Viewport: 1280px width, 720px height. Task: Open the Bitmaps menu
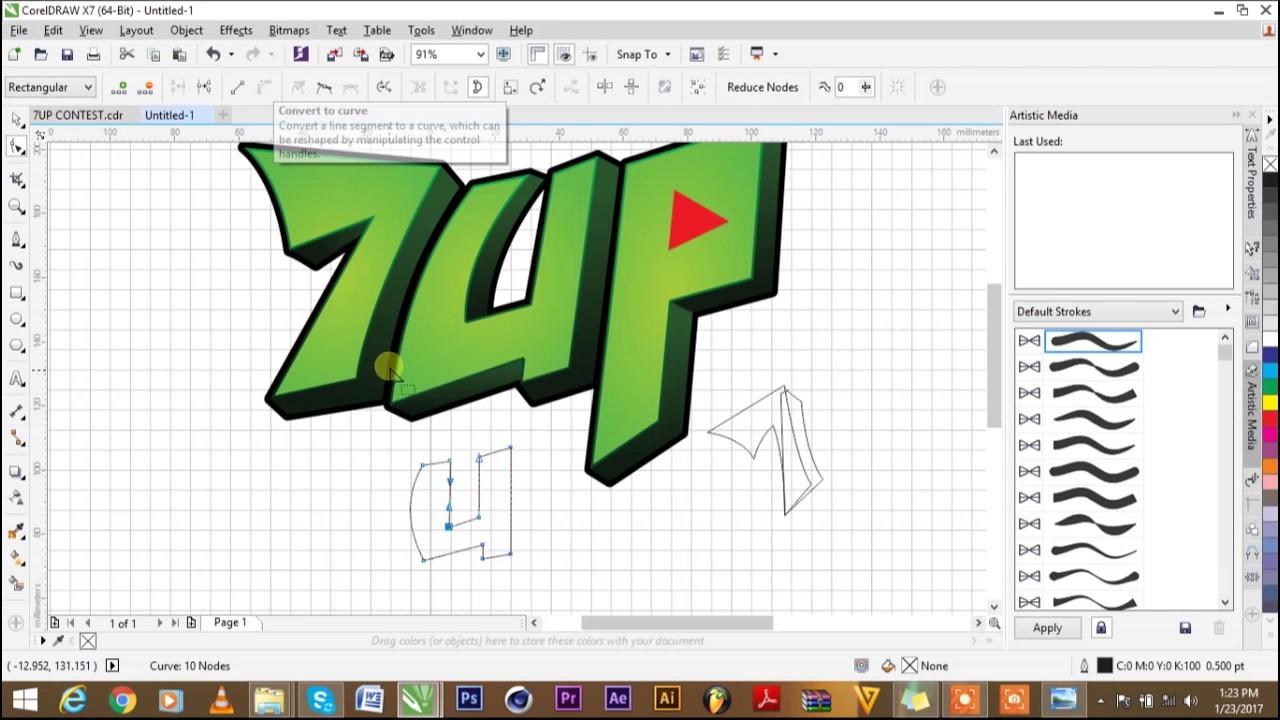(x=289, y=30)
